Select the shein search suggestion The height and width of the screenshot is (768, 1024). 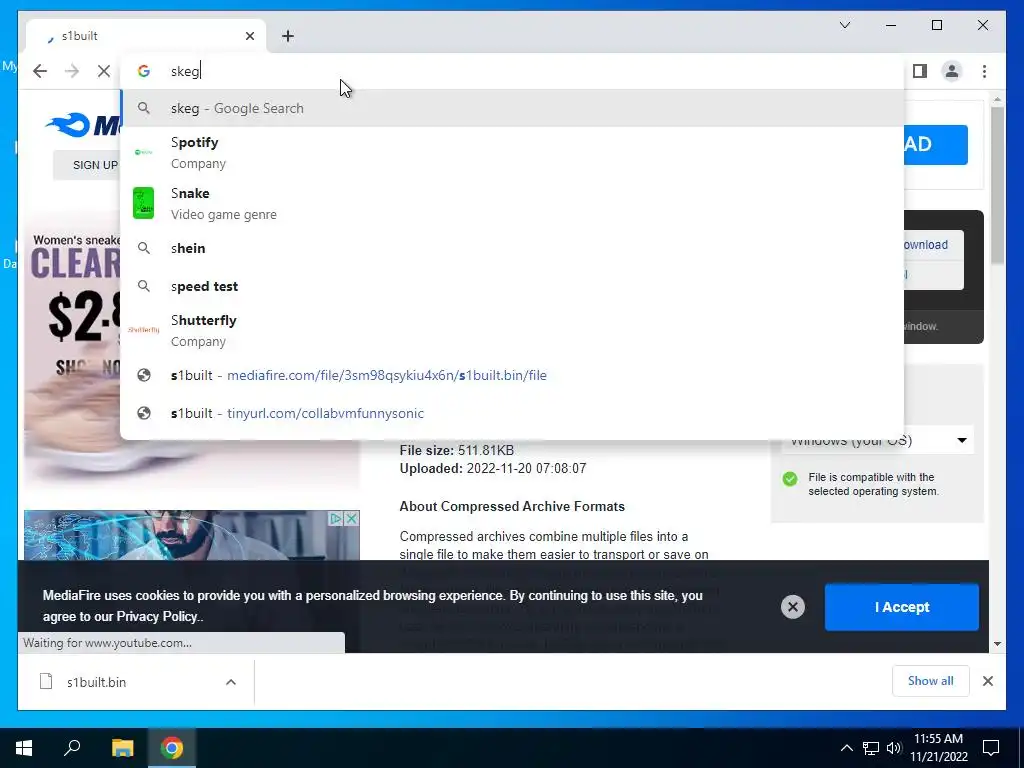pos(513,248)
